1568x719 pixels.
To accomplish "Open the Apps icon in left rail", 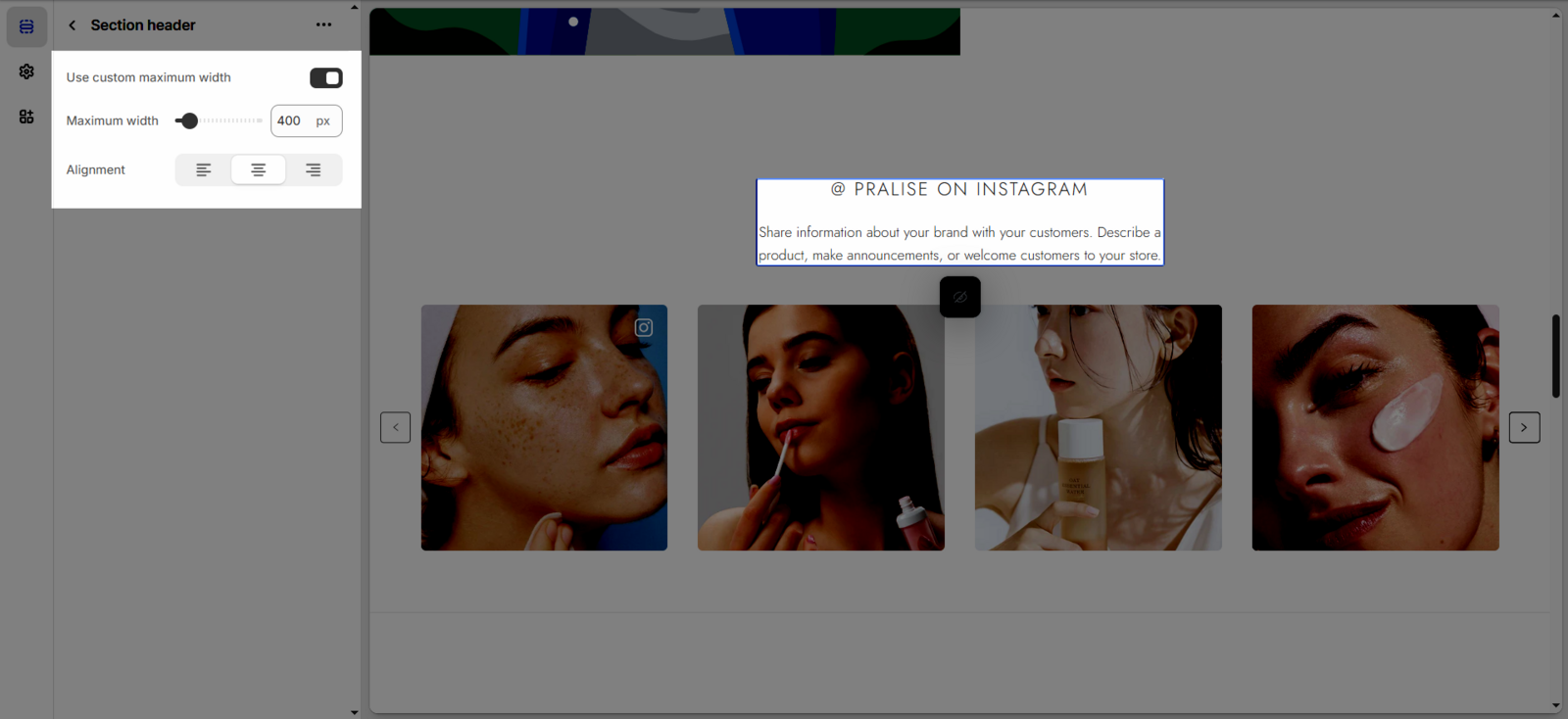I will click(x=26, y=117).
